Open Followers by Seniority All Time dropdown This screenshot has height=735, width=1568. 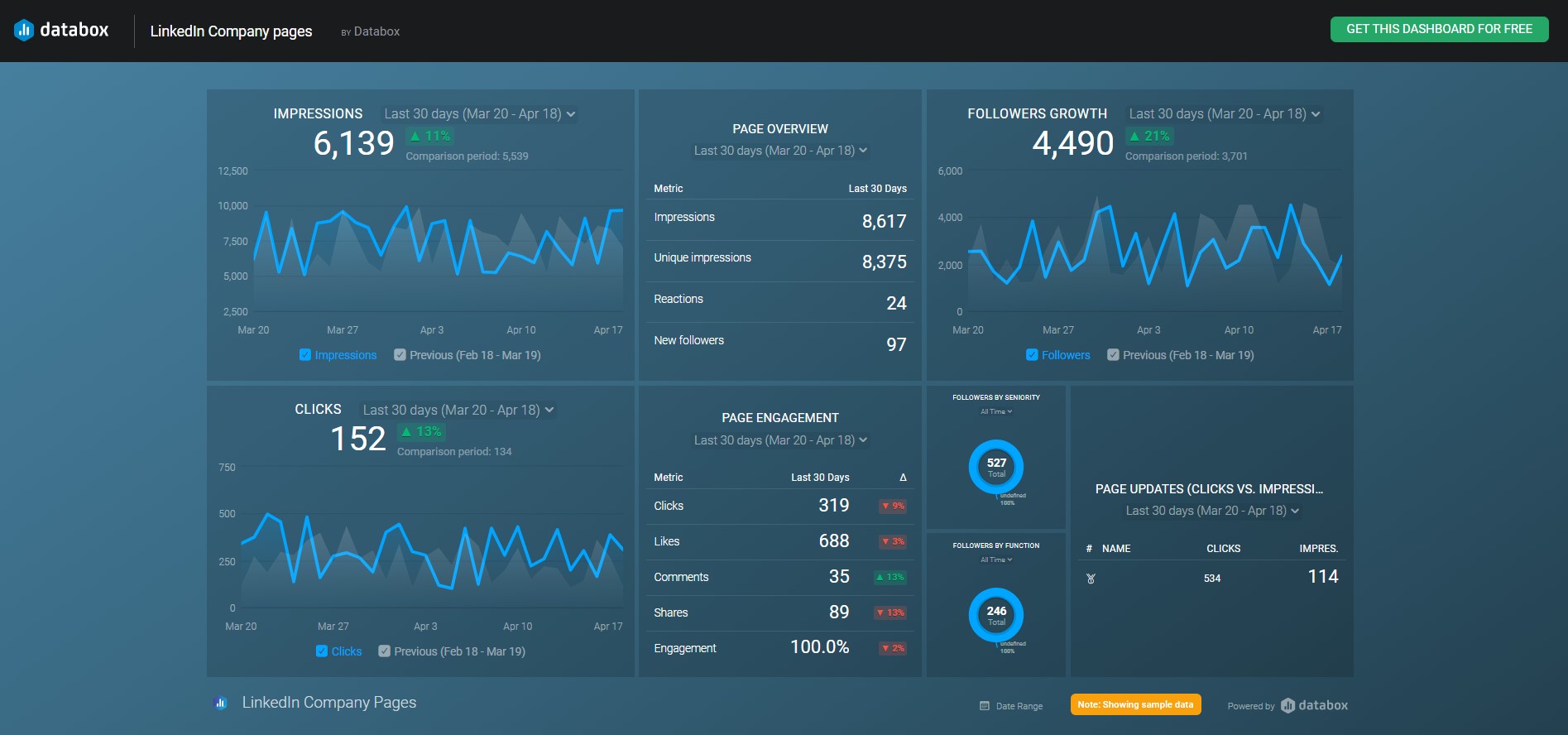pyautogui.click(x=996, y=411)
